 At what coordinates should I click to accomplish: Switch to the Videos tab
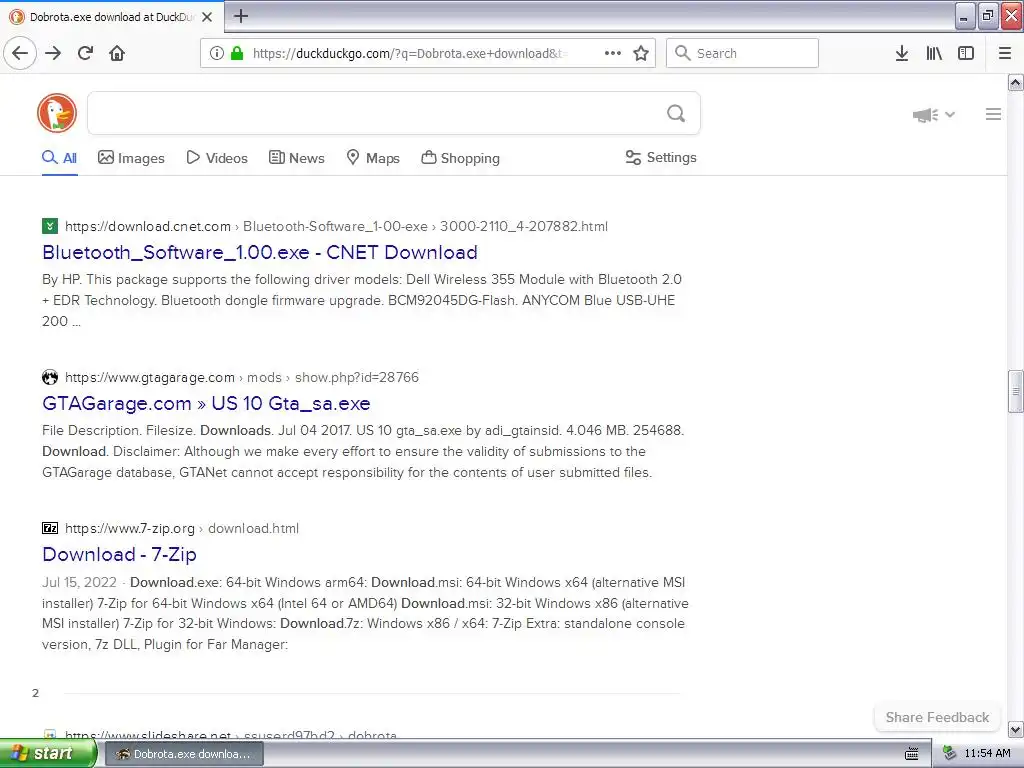pyautogui.click(x=217, y=158)
